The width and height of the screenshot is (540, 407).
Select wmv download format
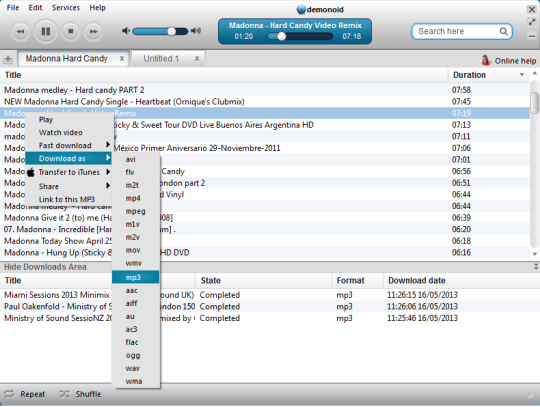pos(136,263)
